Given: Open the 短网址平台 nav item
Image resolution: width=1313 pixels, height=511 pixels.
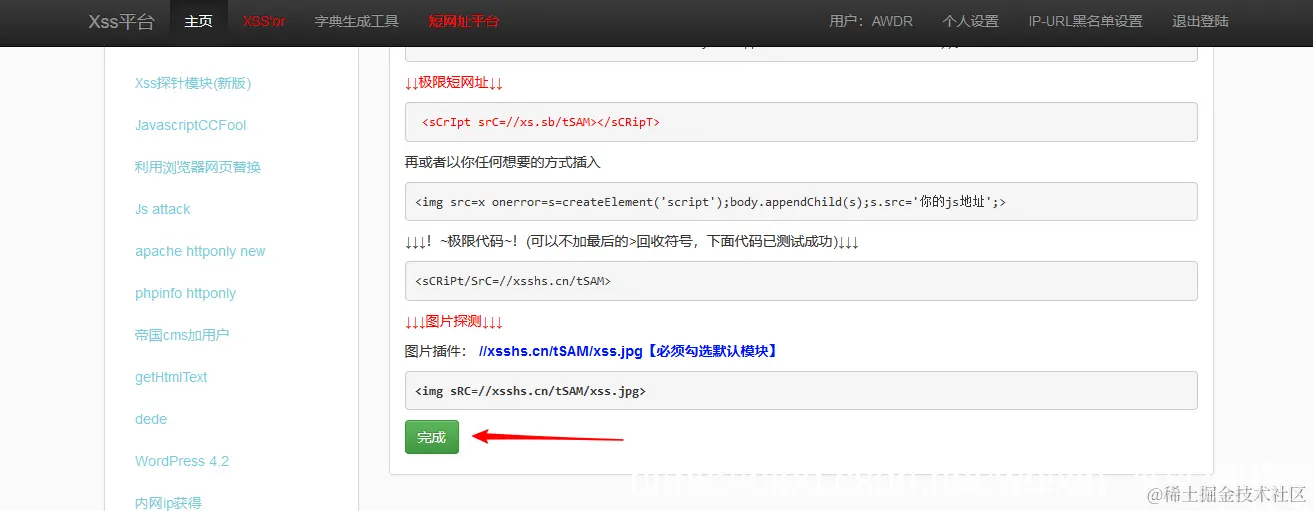Looking at the screenshot, I should pyautogui.click(x=463, y=21).
